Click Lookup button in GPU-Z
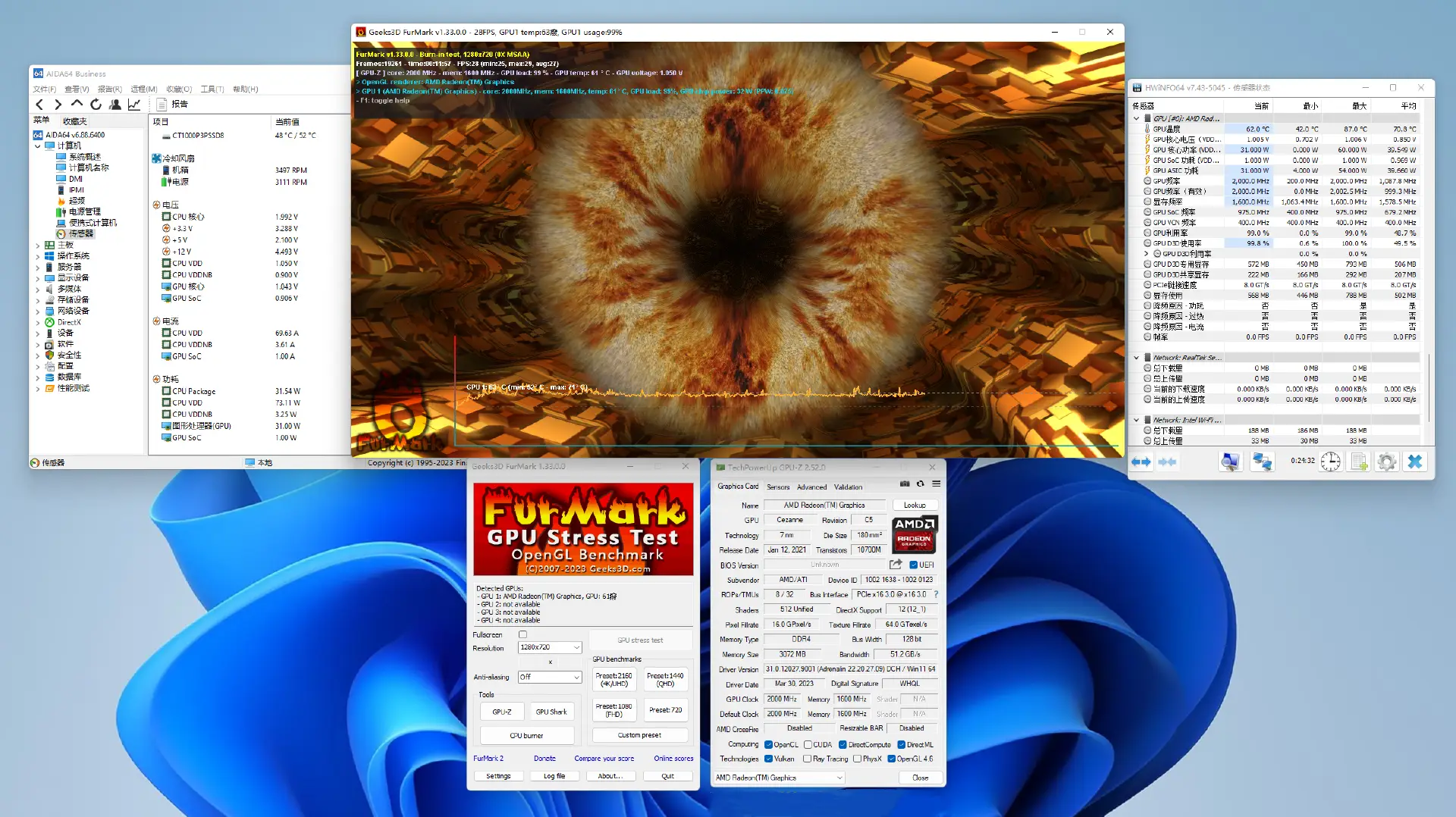 (x=915, y=505)
